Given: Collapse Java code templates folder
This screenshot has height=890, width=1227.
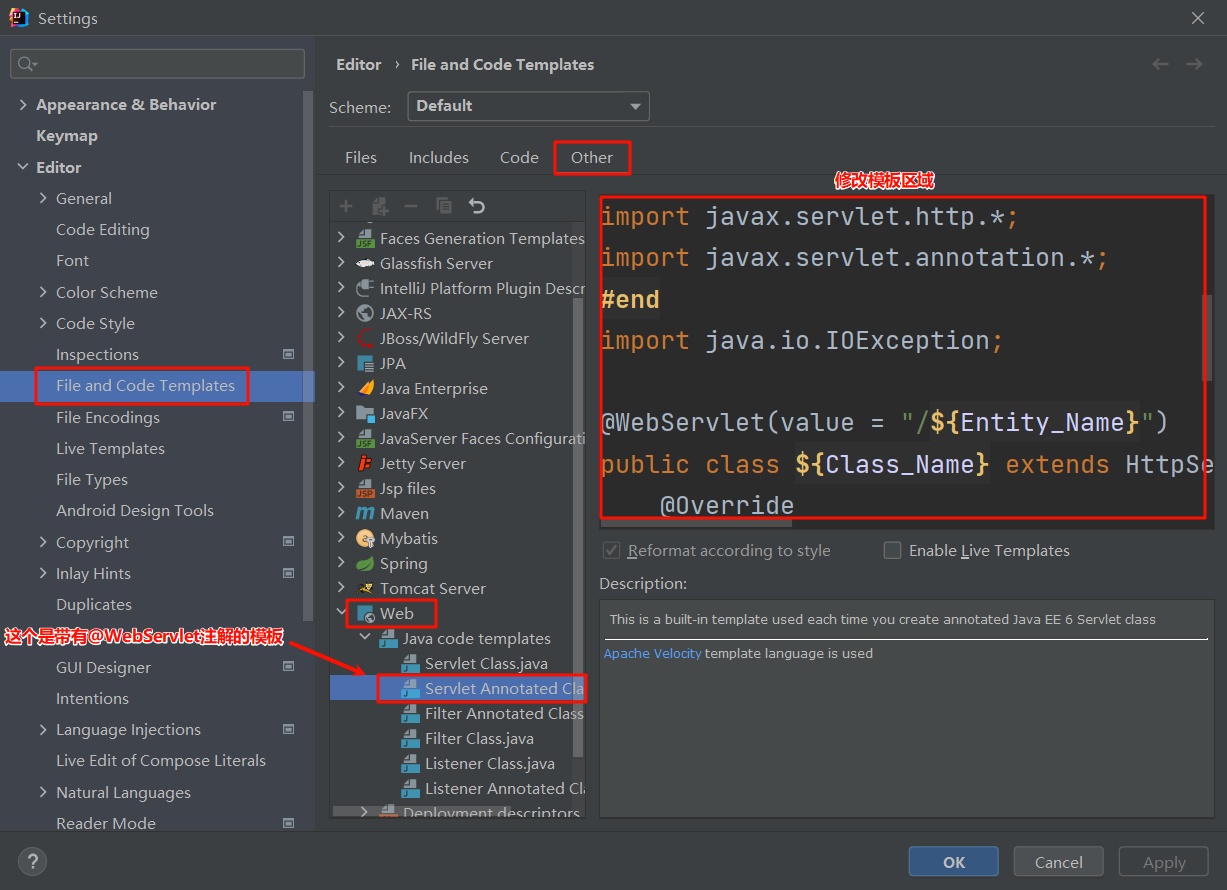Looking at the screenshot, I should (x=365, y=638).
